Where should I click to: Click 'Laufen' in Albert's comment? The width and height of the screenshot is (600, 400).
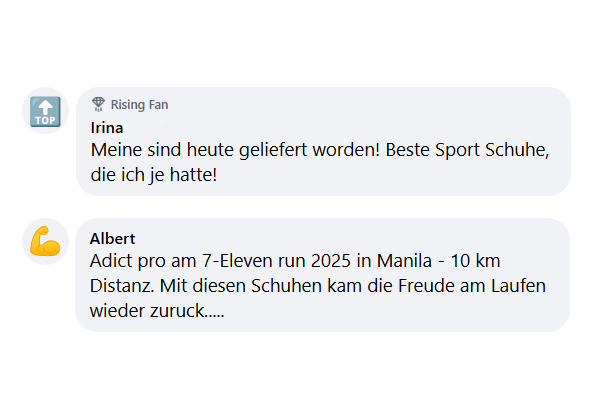coord(516,285)
